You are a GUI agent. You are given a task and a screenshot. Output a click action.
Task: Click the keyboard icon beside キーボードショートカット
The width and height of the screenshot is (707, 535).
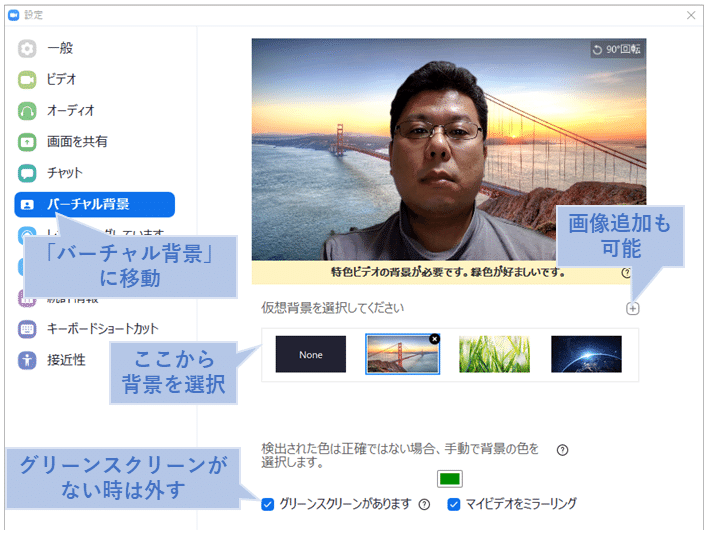click(x=27, y=329)
